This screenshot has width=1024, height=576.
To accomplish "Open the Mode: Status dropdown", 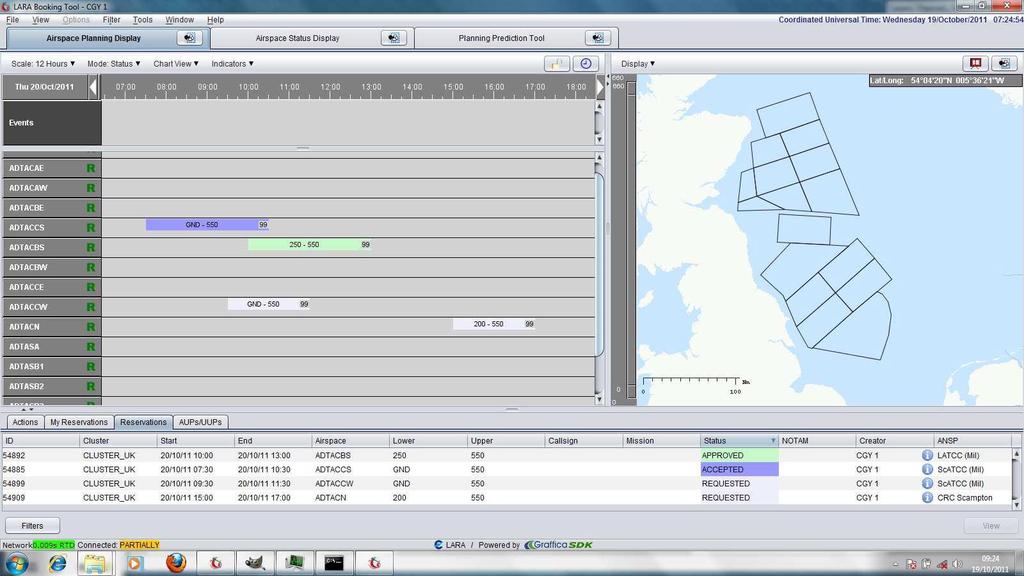I will 114,64.
